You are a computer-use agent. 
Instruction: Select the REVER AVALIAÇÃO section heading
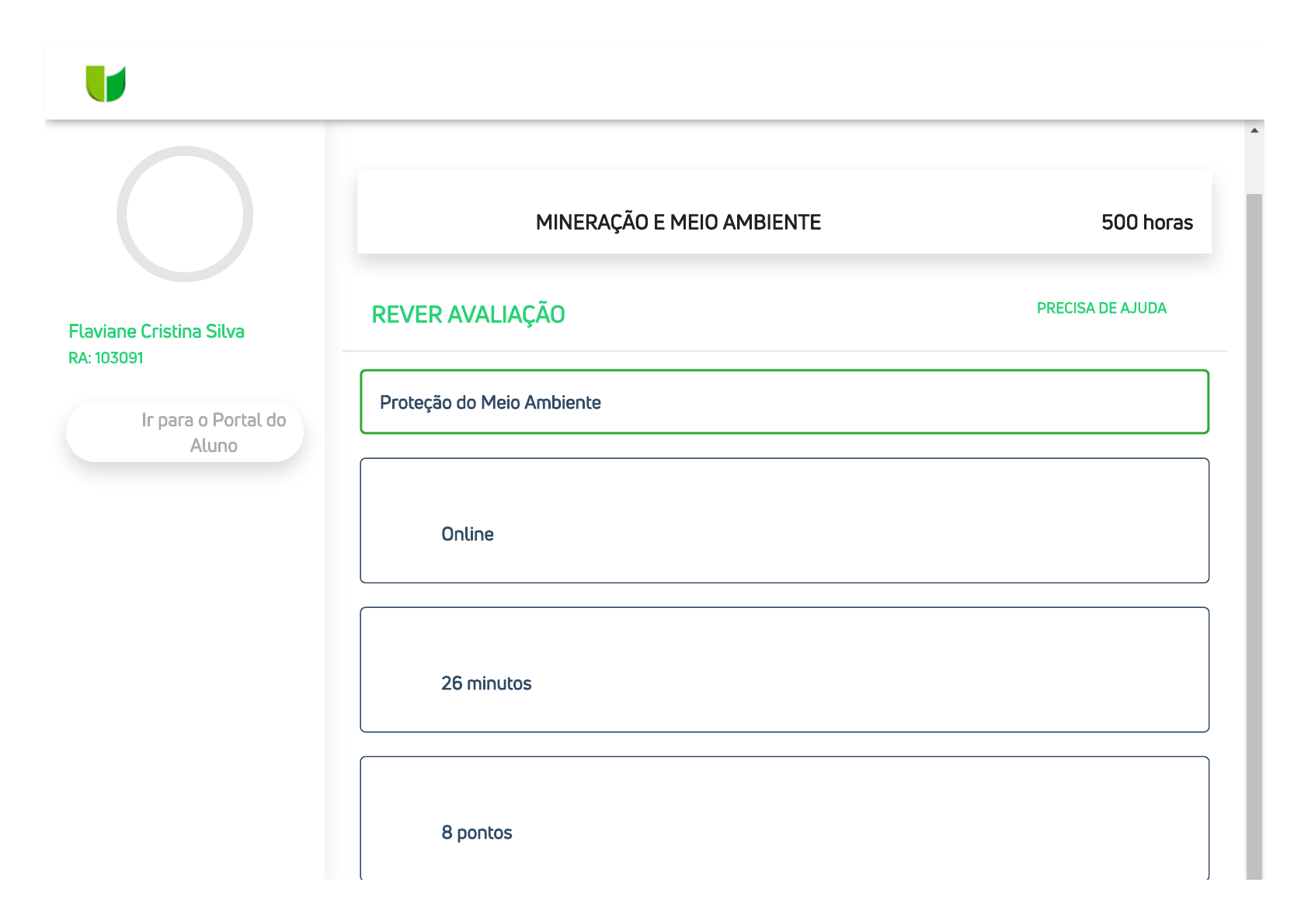pyautogui.click(x=468, y=314)
